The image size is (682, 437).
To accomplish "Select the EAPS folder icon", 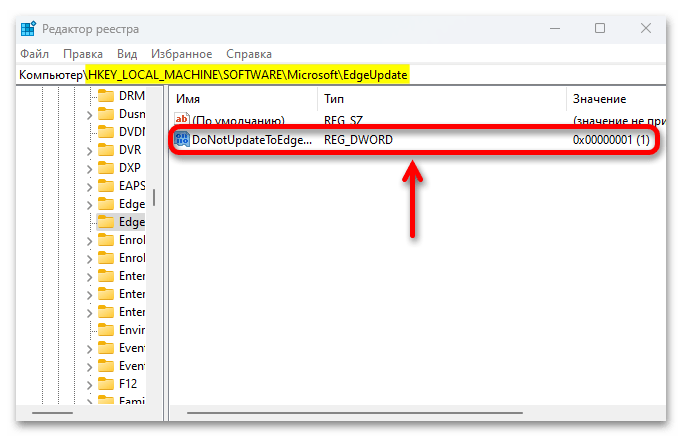I will pyautogui.click(x=106, y=186).
